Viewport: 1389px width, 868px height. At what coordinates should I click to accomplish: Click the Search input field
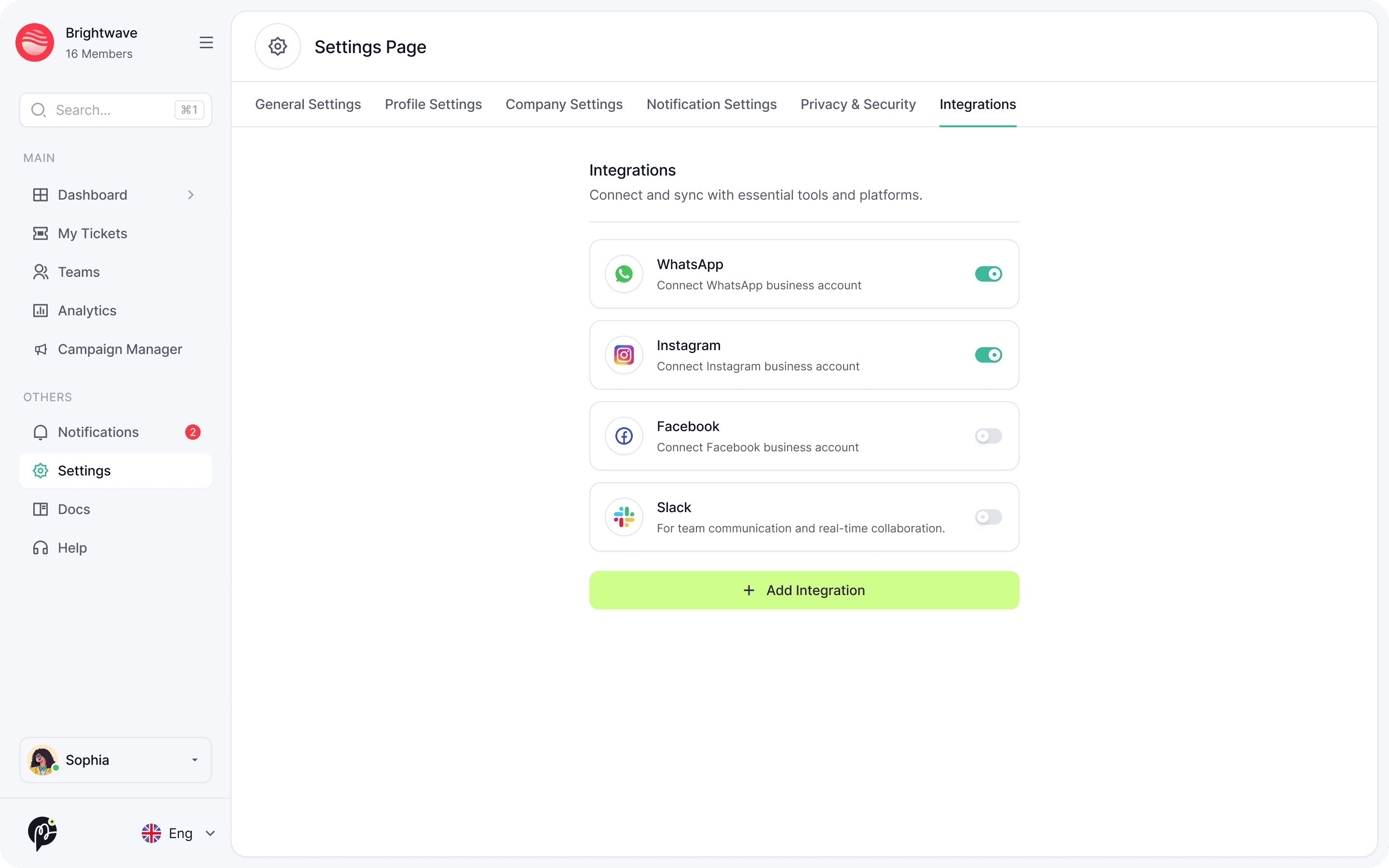(109, 109)
